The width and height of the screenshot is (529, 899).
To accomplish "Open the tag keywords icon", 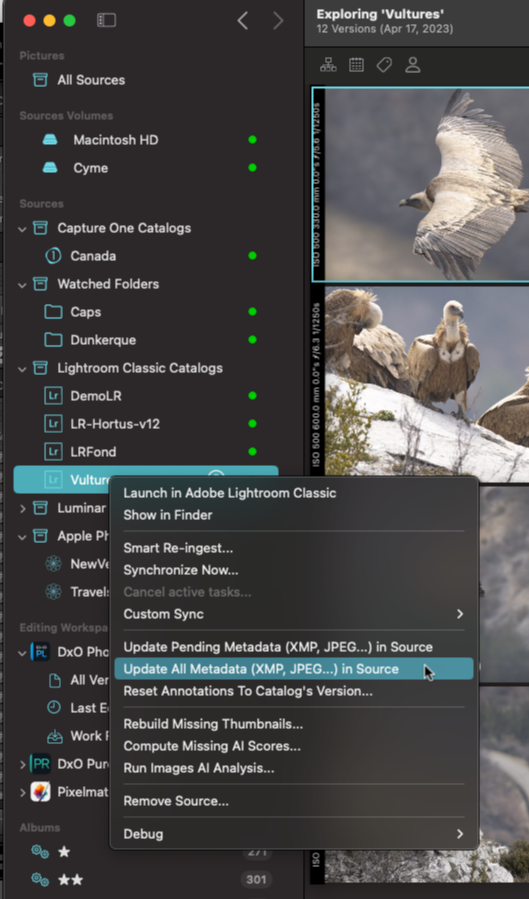I will (x=384, y=65).
